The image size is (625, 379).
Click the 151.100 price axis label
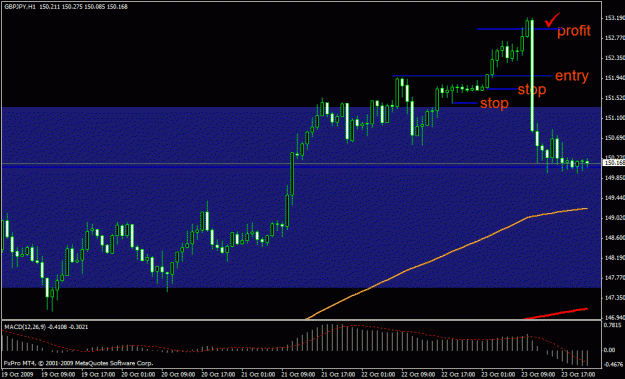[614, 118]
